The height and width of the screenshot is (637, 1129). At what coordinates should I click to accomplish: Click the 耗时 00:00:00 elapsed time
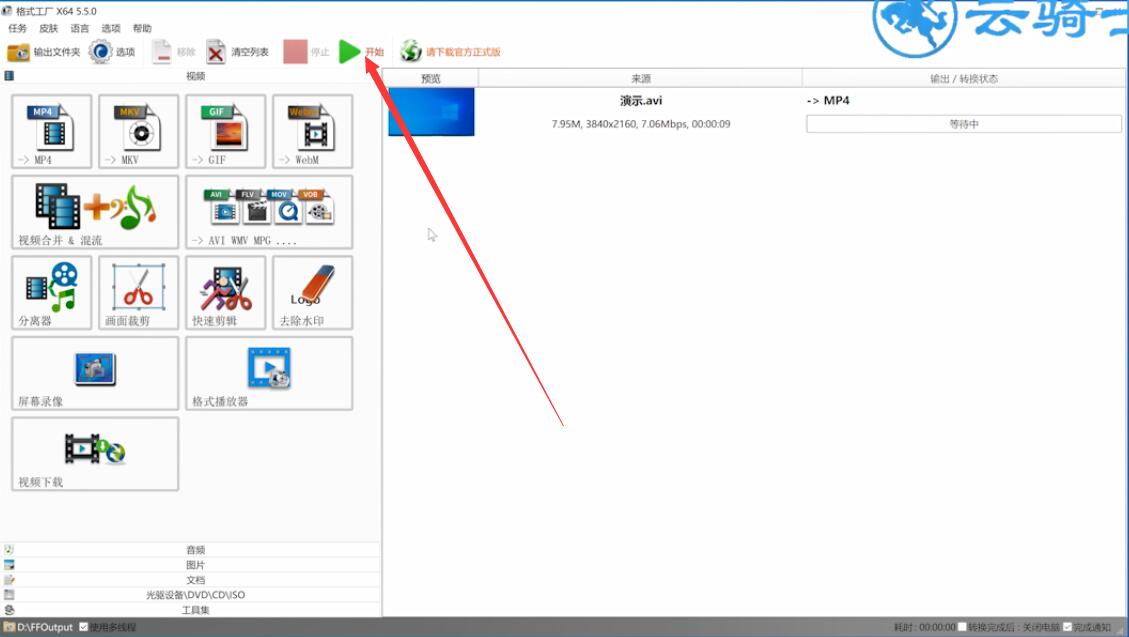(925, 627)
